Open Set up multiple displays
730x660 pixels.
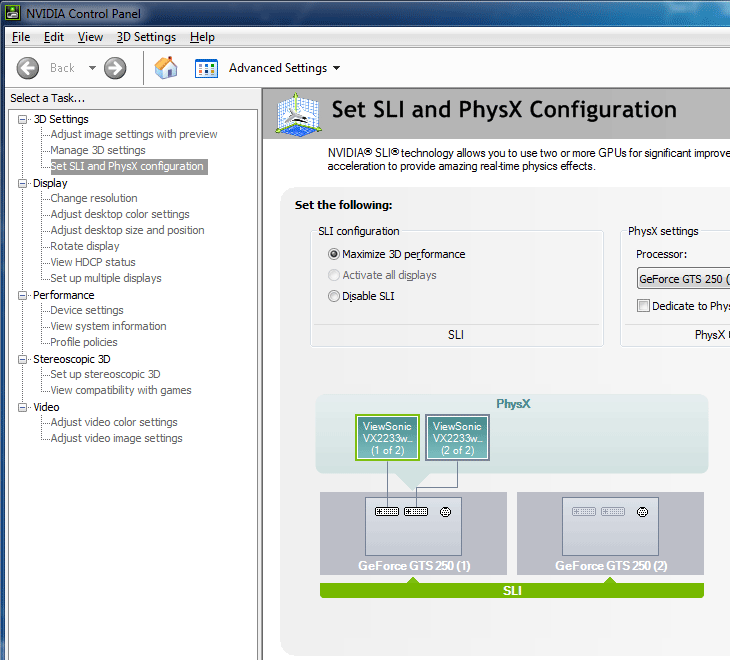tap(106, 278)
